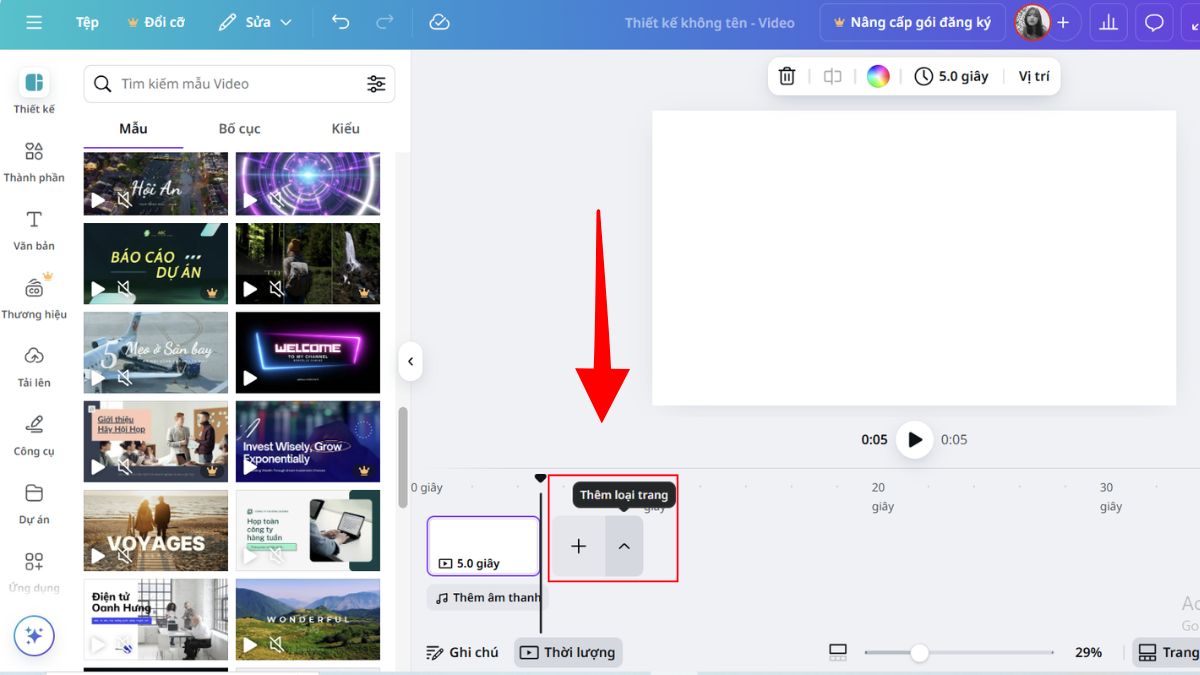
Task: Set the 5.0 giây page duration
Action: tap(951, 76)
